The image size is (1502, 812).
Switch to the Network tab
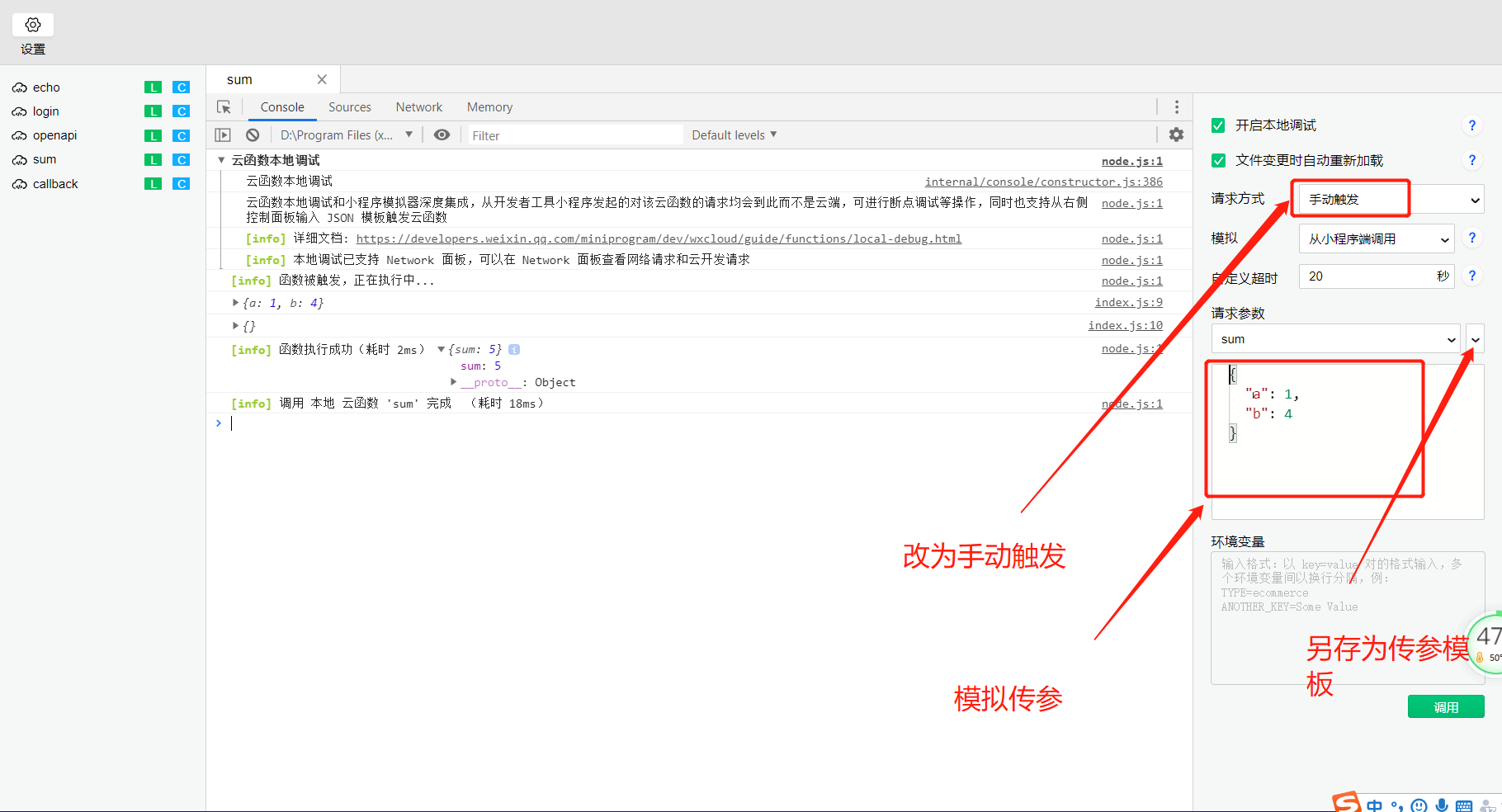coord(418,106)
